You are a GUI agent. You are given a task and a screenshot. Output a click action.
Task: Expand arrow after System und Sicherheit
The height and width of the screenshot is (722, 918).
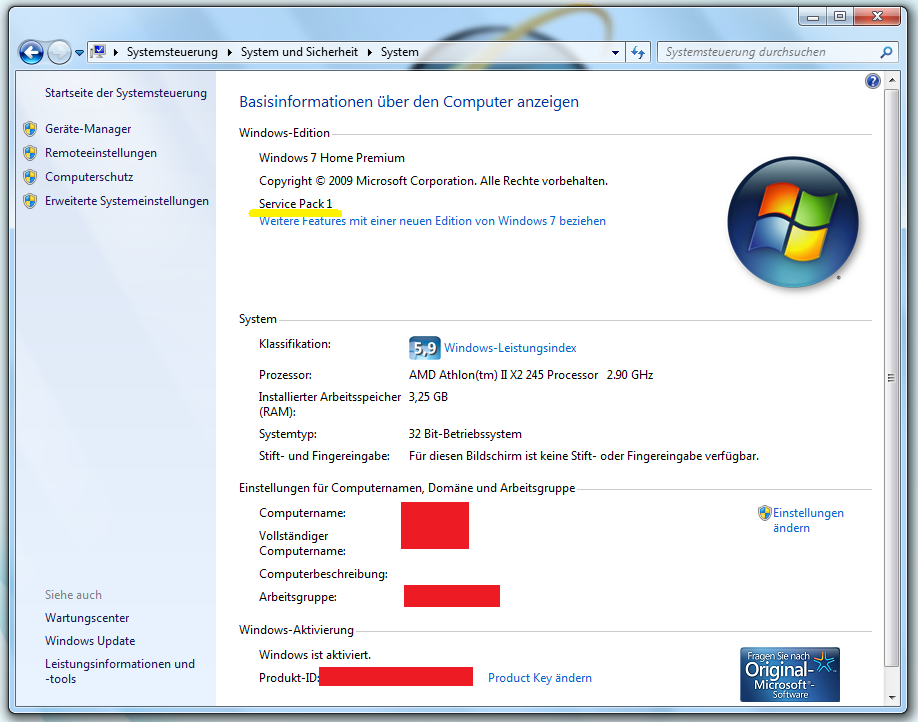pos(369,52)
